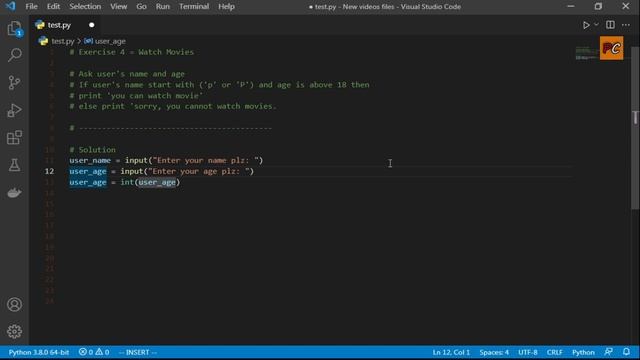Viewport: 640px width, 360px height.
Task: Click the code minimap preview
Action: coord(586,53)
